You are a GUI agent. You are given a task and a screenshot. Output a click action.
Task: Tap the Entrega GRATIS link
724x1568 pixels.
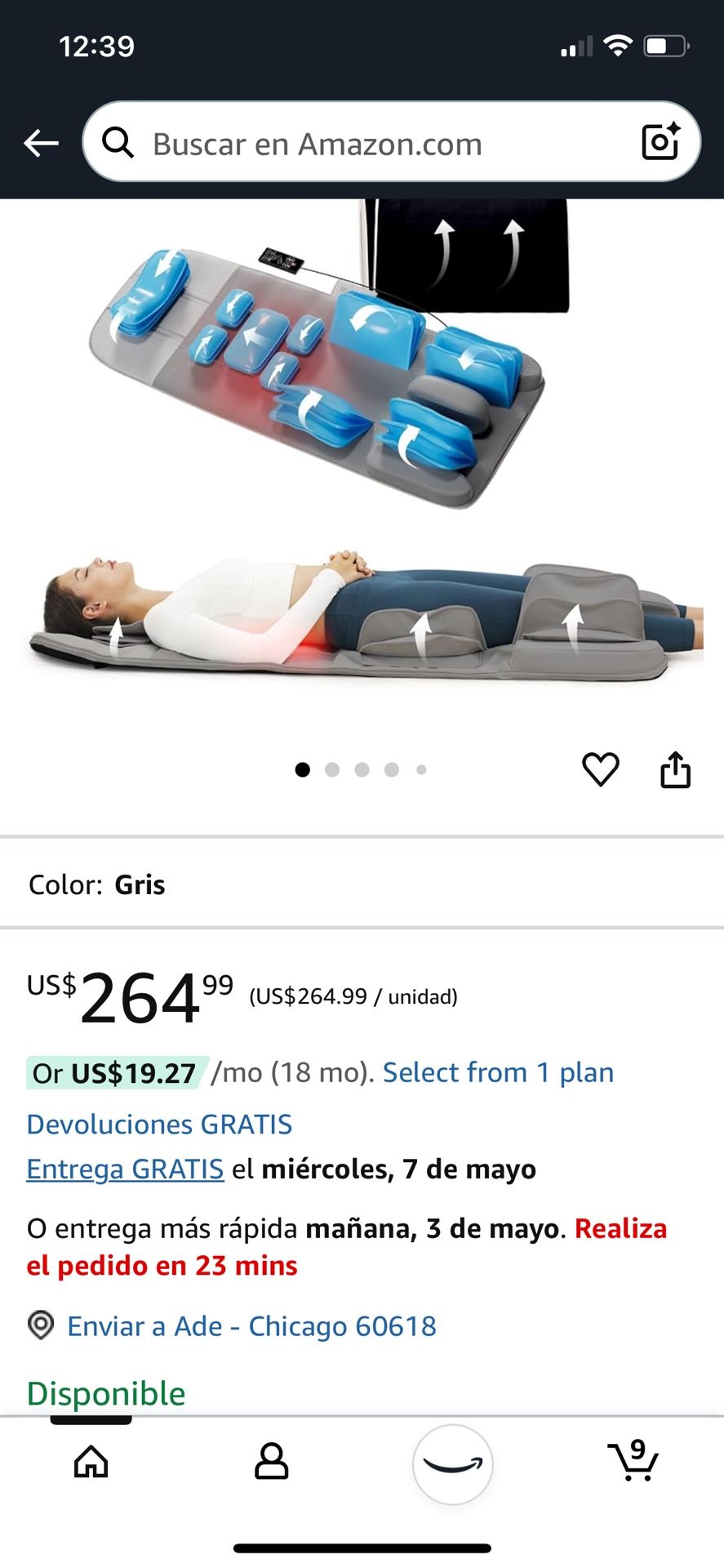(x=125, y=1169)
